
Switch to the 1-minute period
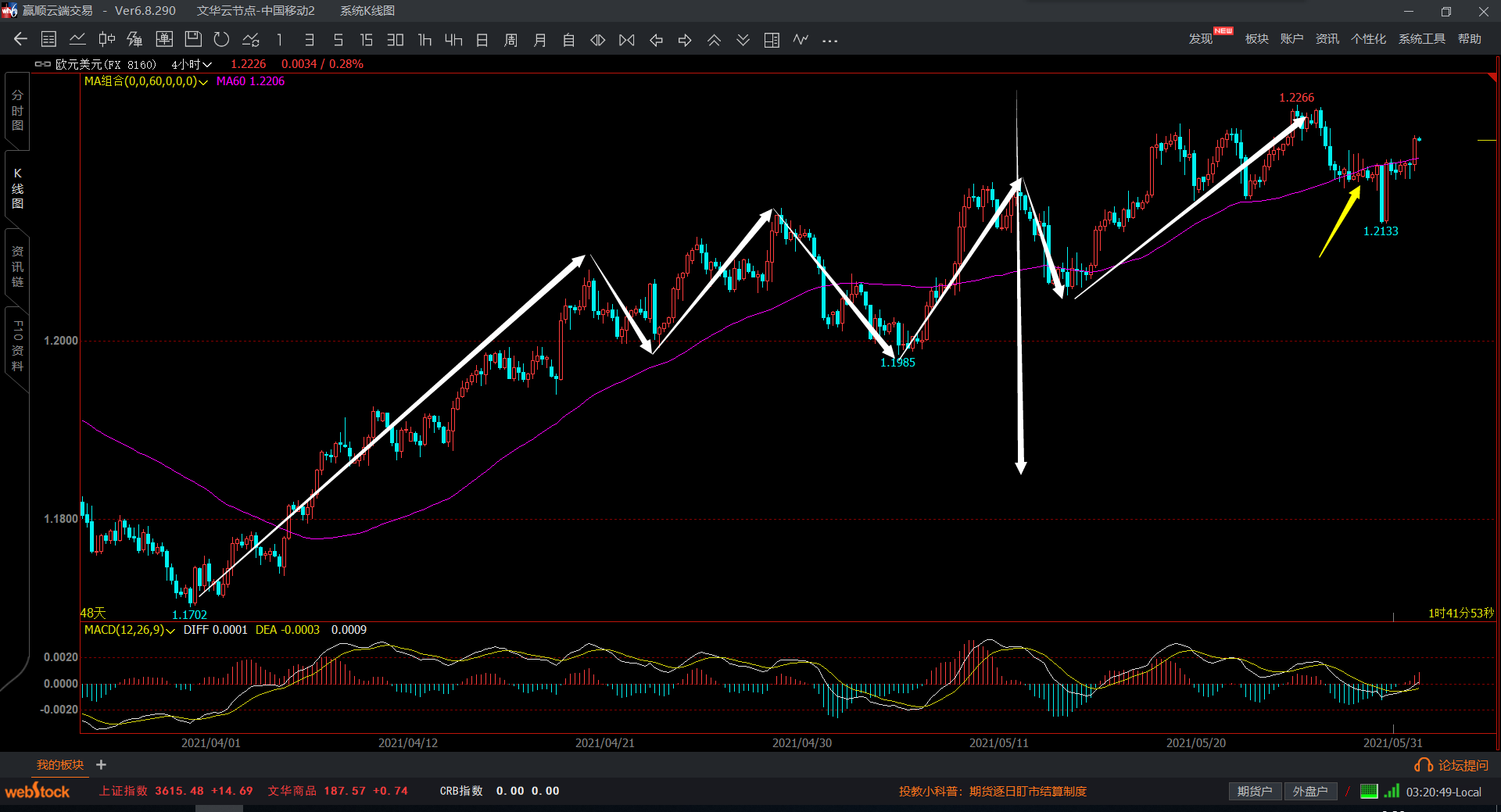(279, 39)
